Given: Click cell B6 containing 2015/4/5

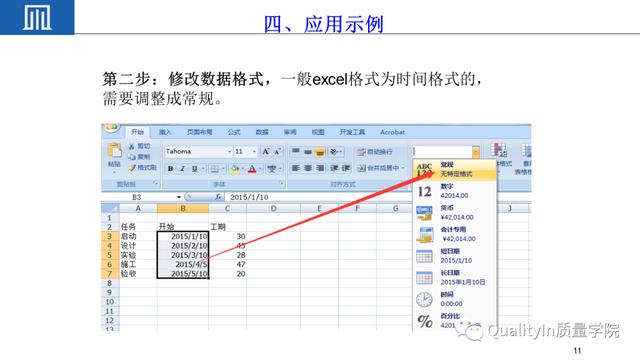Looking at the screenshot, I should (x=183, y=264).
